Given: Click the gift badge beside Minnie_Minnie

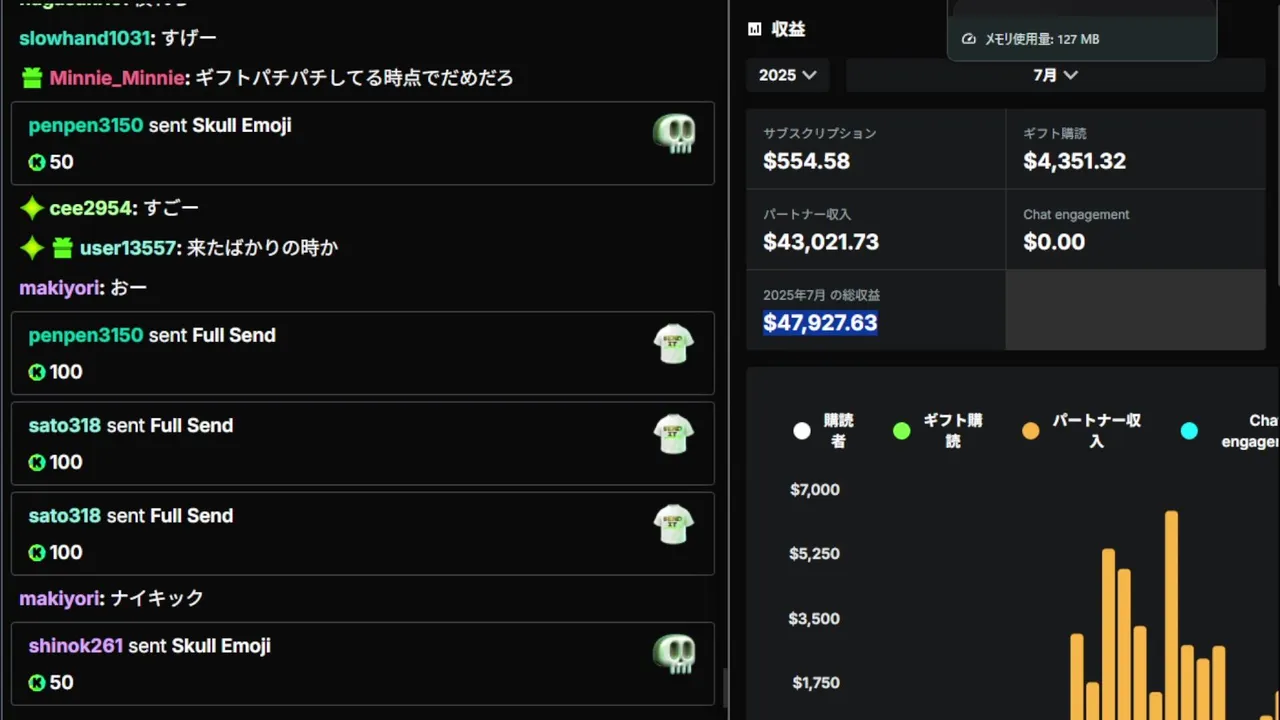Looking at the screenshot, I should click(x=32, y=78).
